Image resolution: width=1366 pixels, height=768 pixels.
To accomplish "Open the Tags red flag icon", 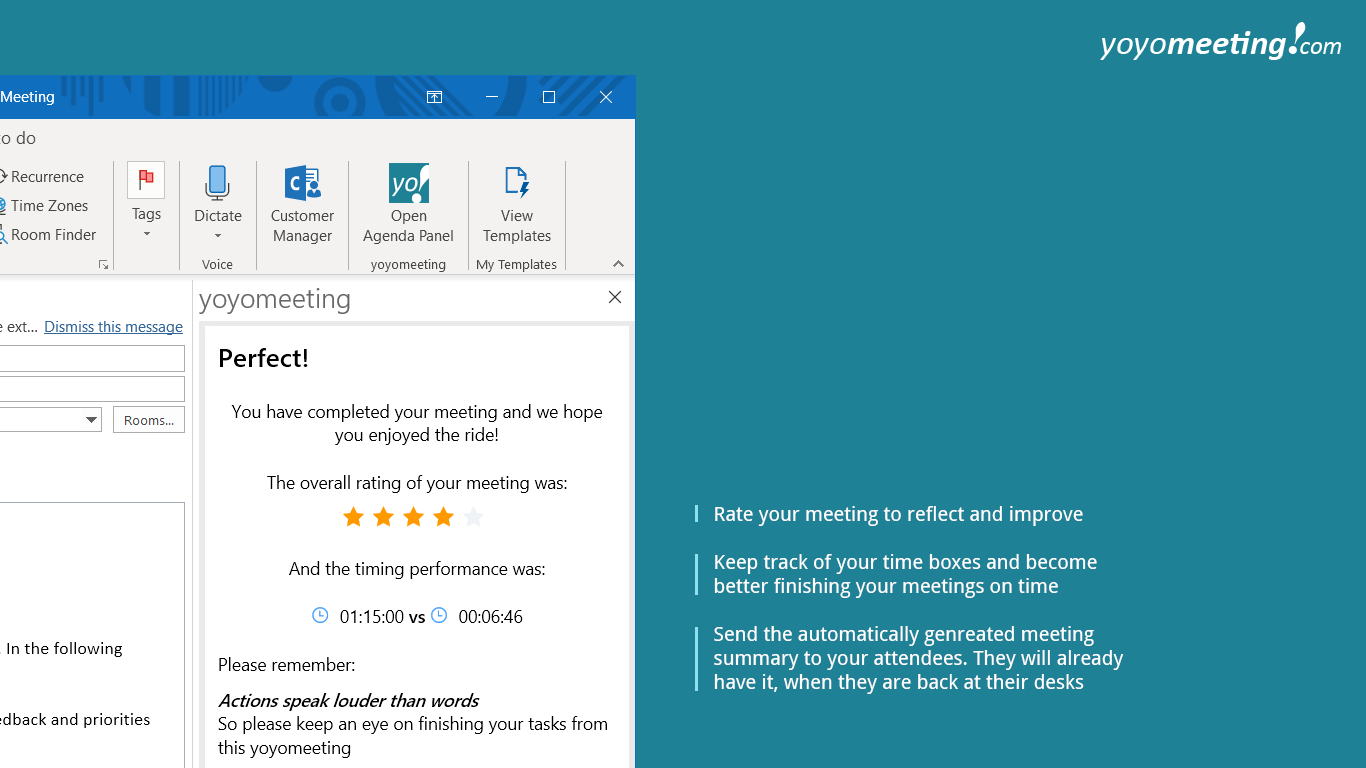I will pyautogui.click(x=146, y=180).
